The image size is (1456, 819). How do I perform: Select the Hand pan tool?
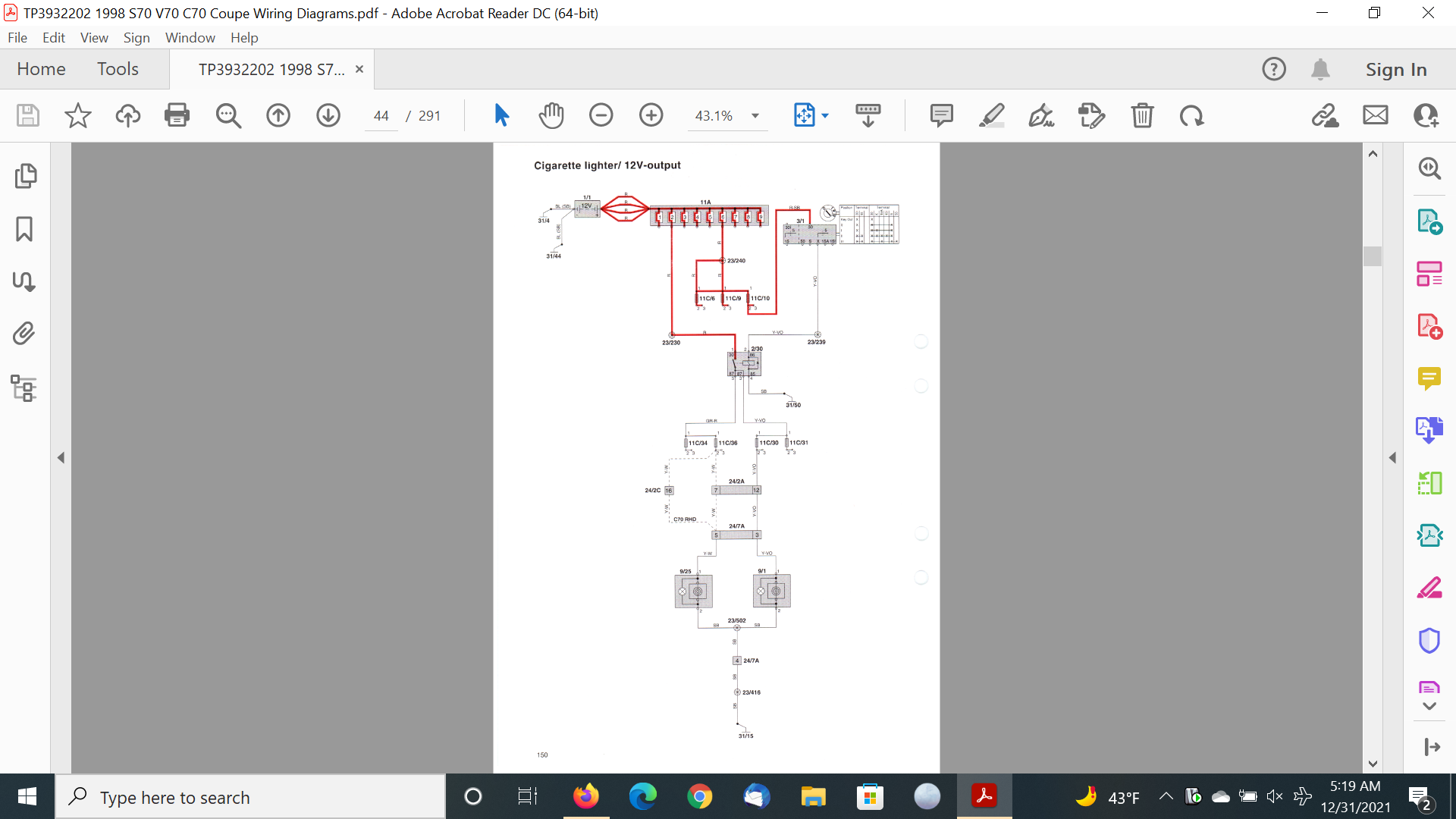click(x=551, y=115)
